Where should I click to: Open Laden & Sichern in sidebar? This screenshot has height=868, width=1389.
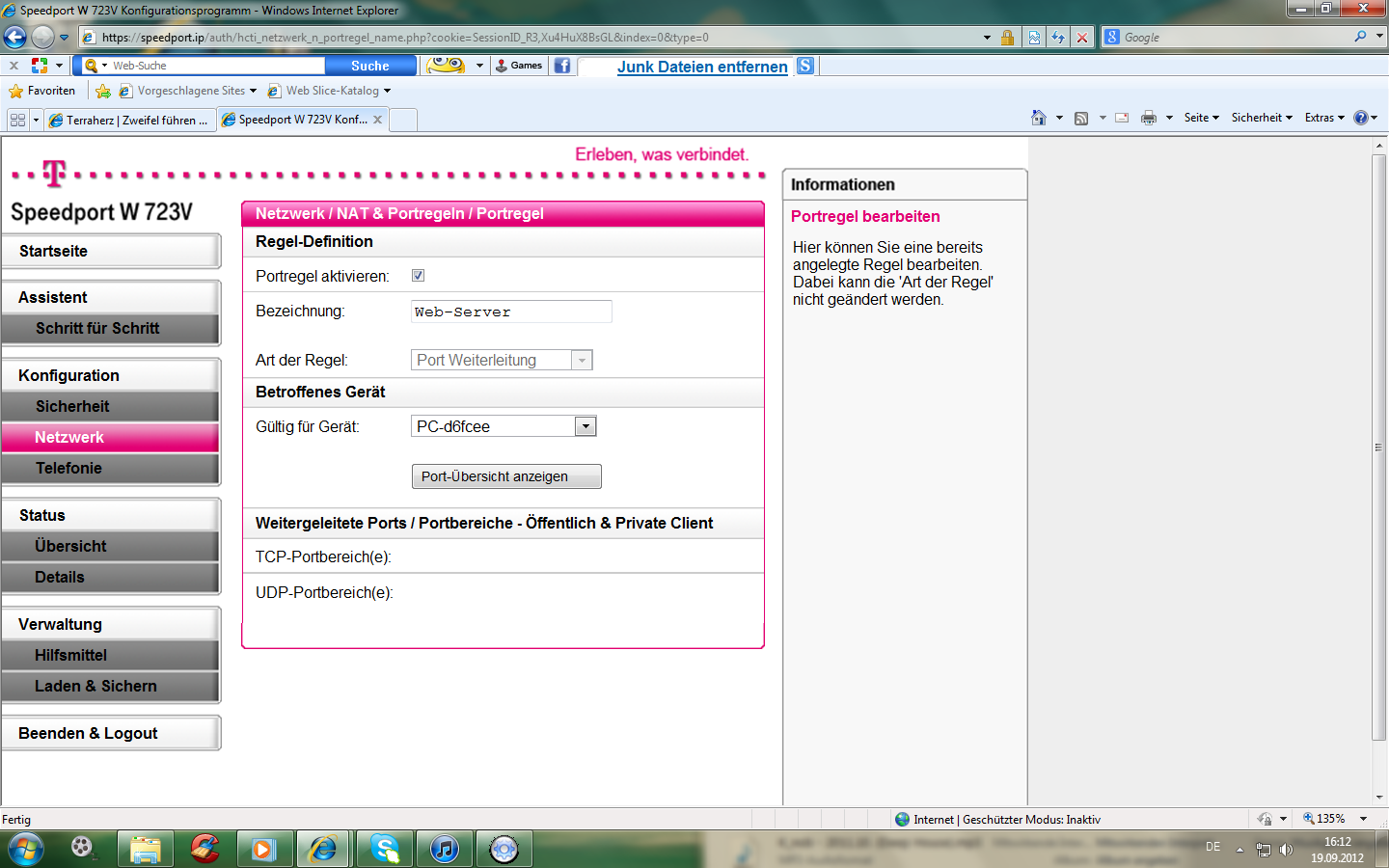111,686
